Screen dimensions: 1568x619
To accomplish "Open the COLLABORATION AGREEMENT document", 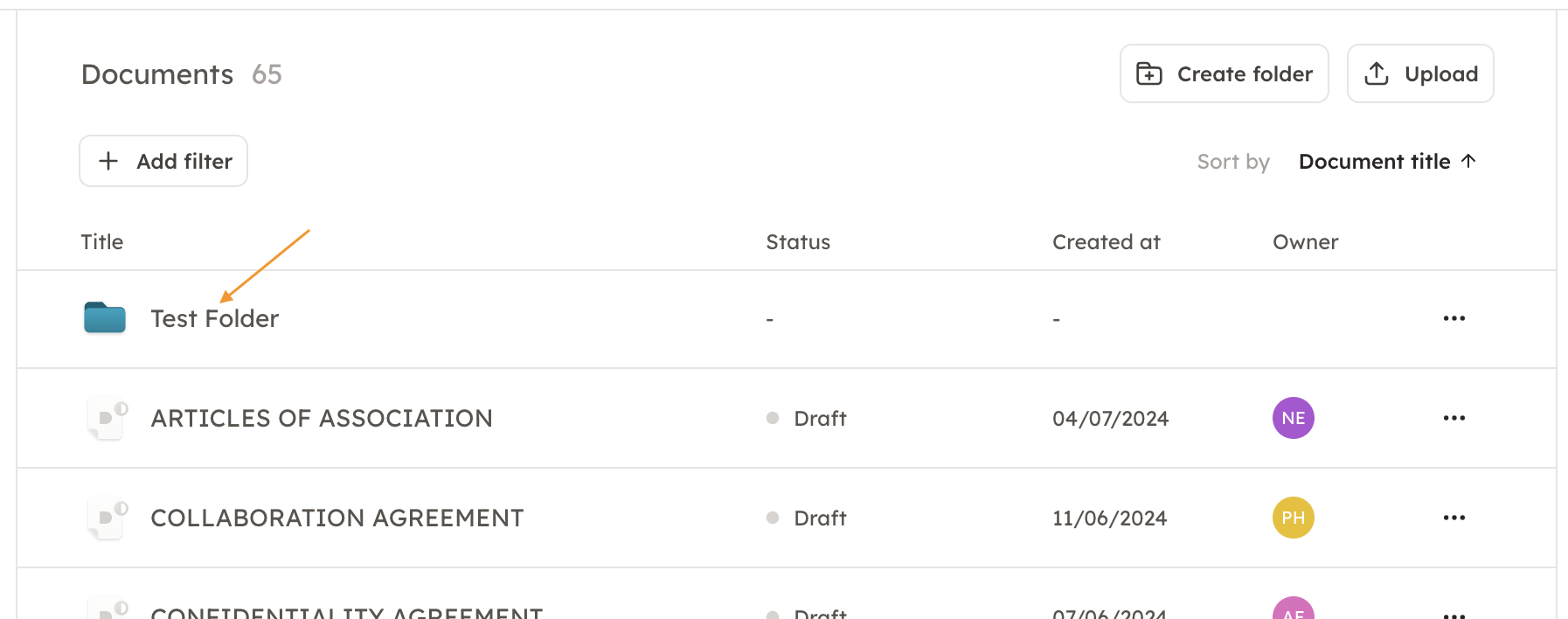I will pos(337,518).
